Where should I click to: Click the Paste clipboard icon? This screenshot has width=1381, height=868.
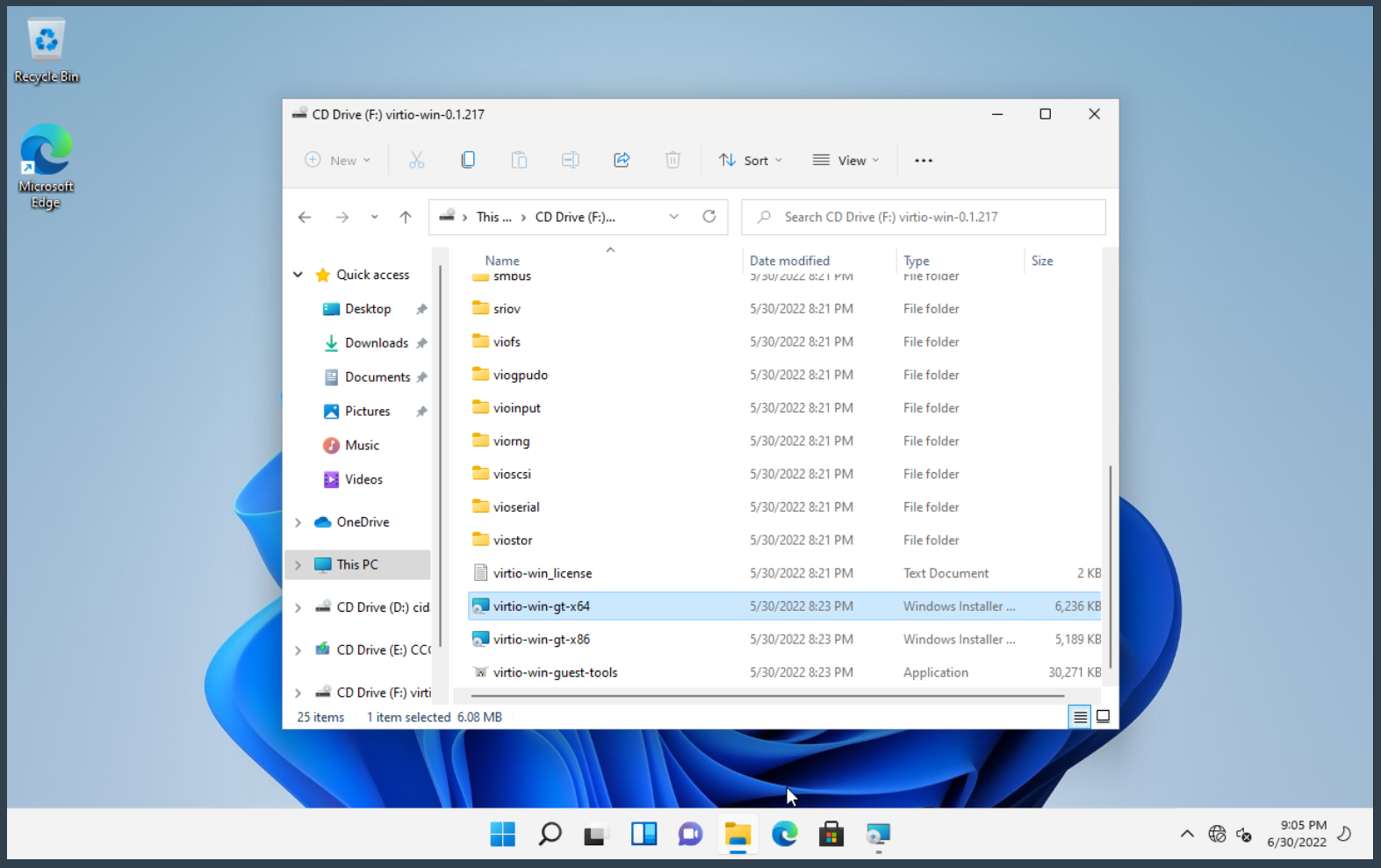coord(519,160)
